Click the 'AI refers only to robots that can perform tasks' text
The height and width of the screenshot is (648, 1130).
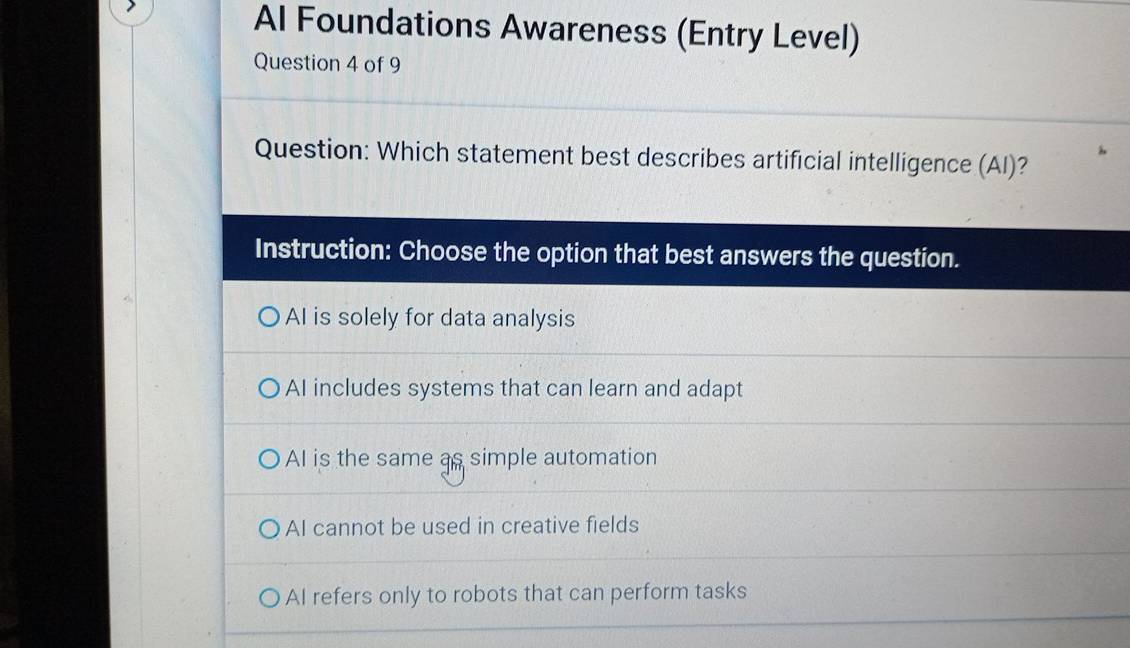pos(516,592)
